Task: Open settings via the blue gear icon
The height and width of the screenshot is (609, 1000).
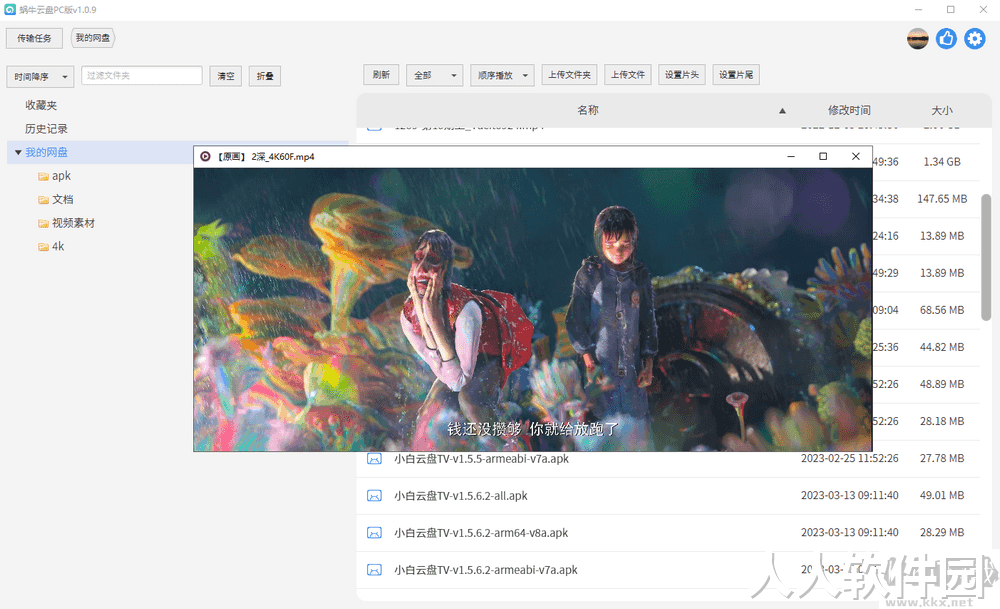Action: pos(974,39)
